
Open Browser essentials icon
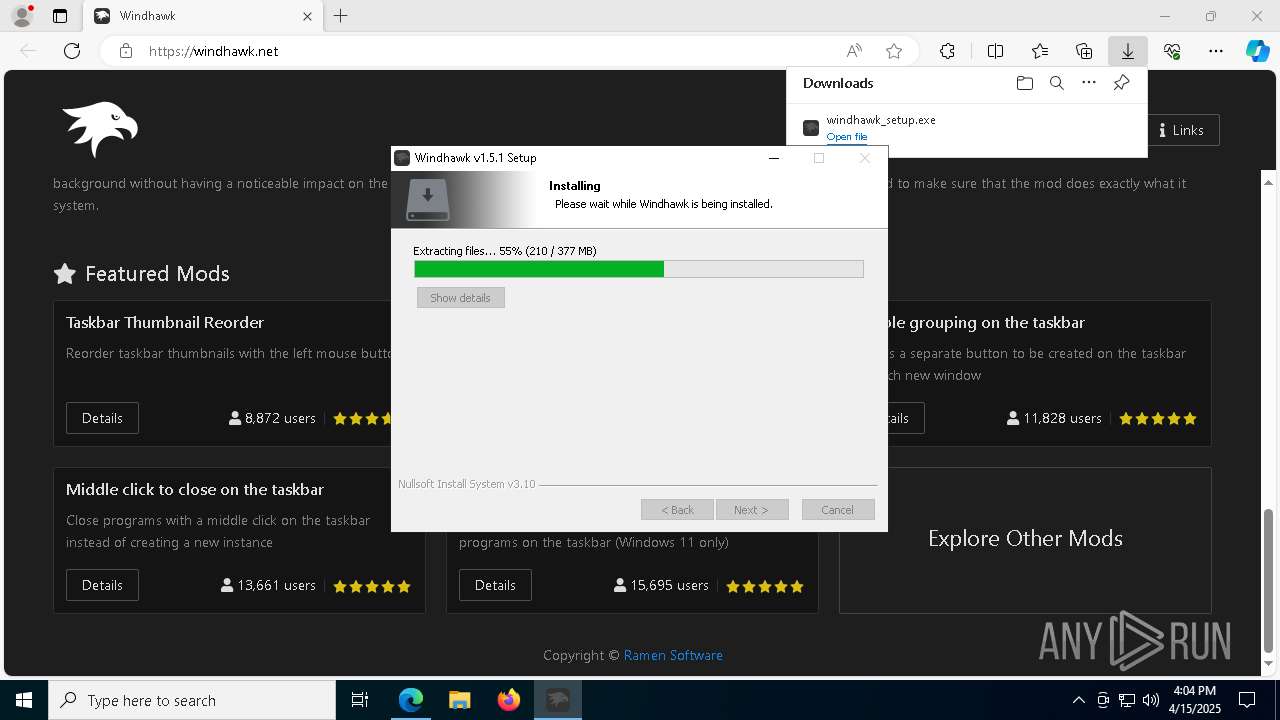1172,51
